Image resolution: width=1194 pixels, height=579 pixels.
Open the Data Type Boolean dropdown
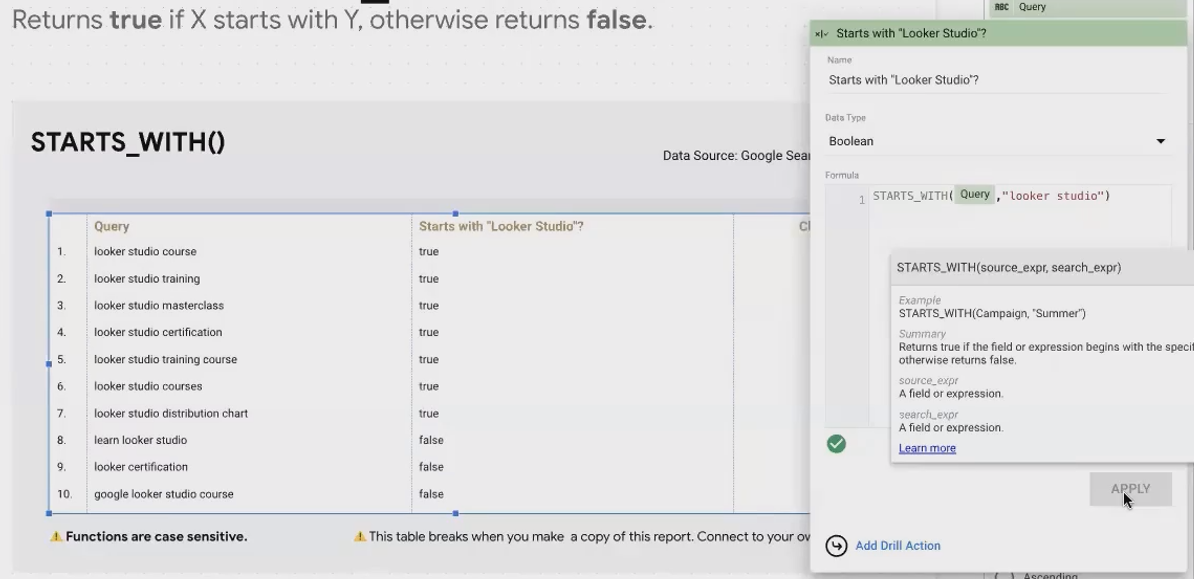(998, 141)
